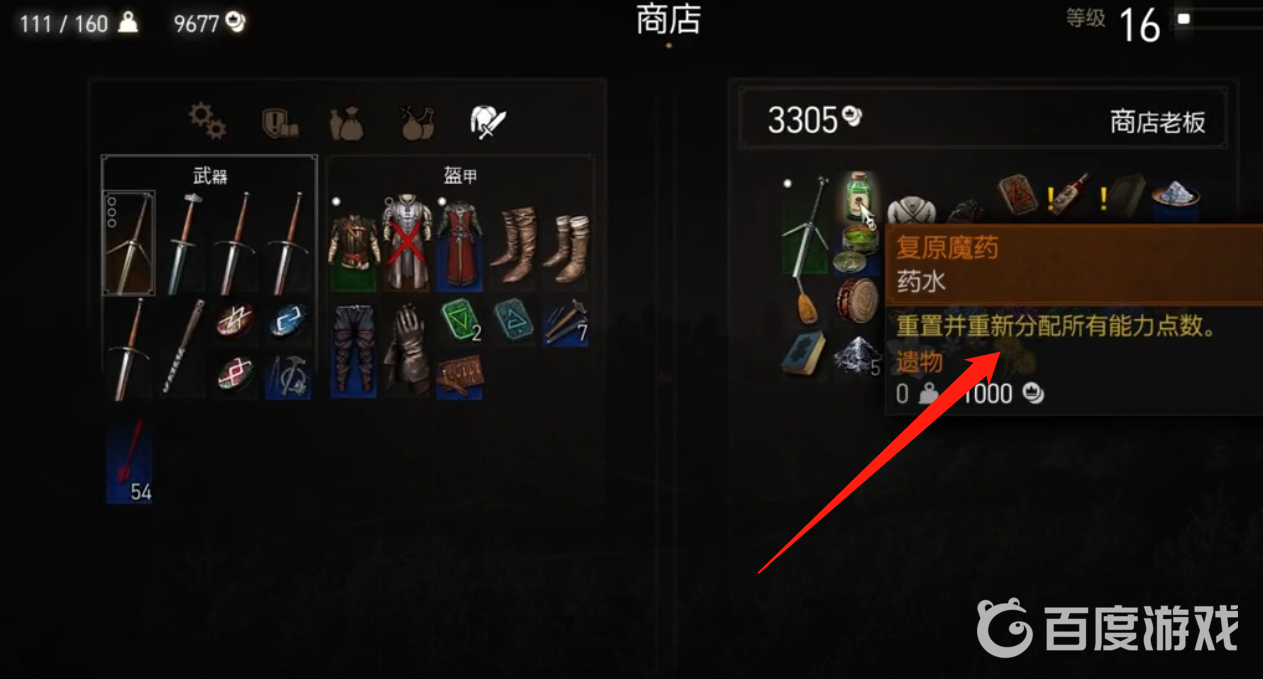The width and height of the screenshot is (1263, 679).
Task: Open the crafting components gears filter tab
Action: pyautogui.click(x=207, y=122)
